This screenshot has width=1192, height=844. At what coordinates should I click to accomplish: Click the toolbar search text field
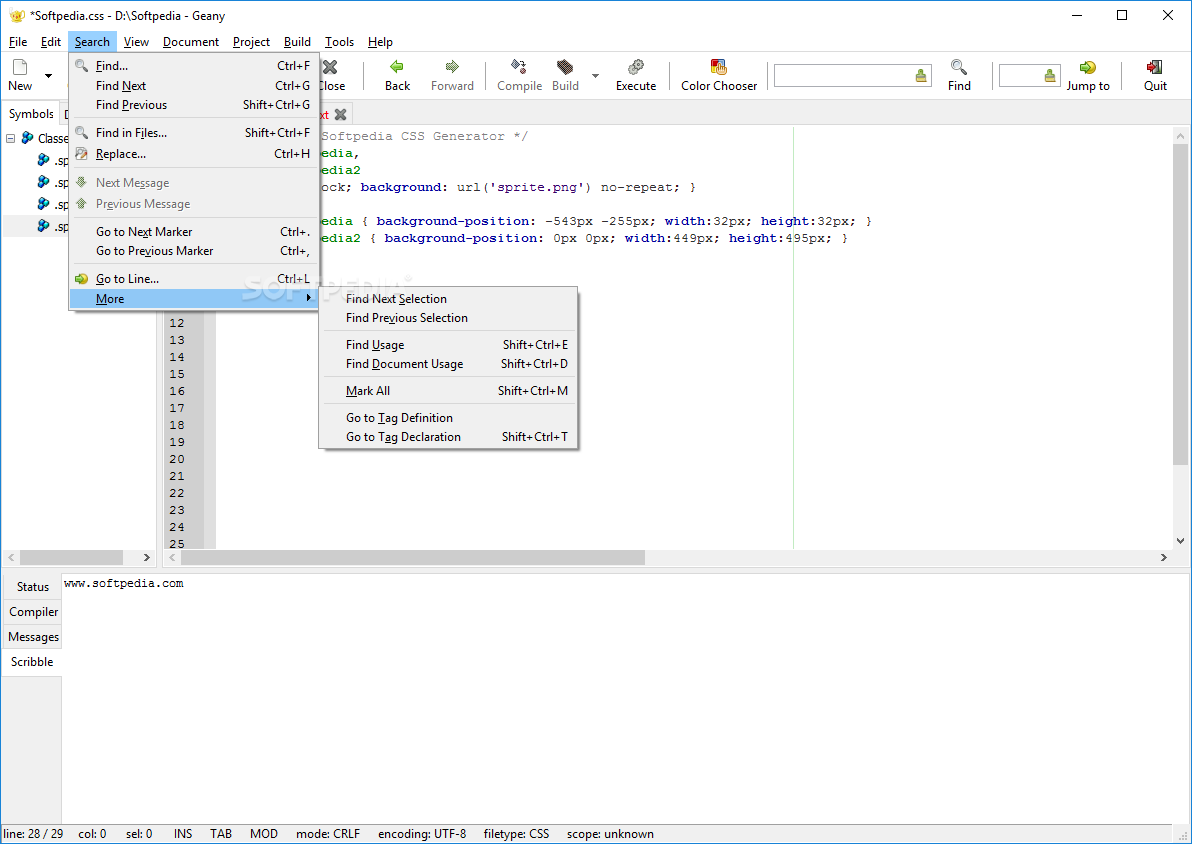click(843, 76)
